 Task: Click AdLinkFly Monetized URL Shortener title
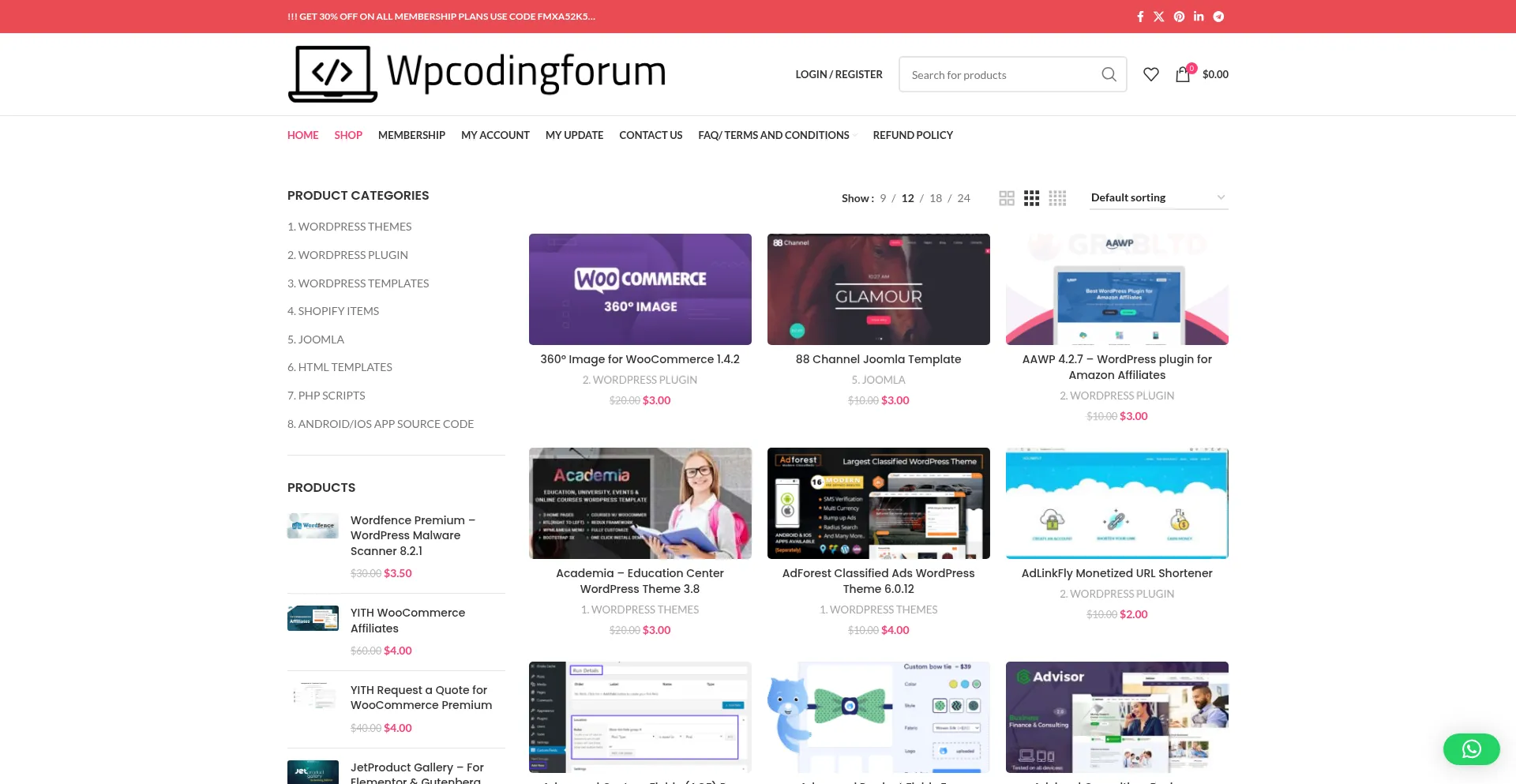pos(1117,573)
